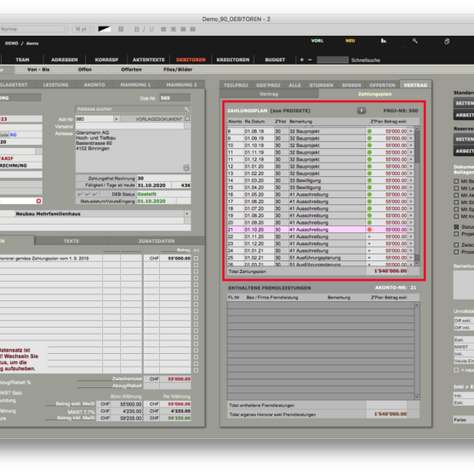Open the ZUSATZDATEN tab
The image size is (474, 474).
click(157, 241)
